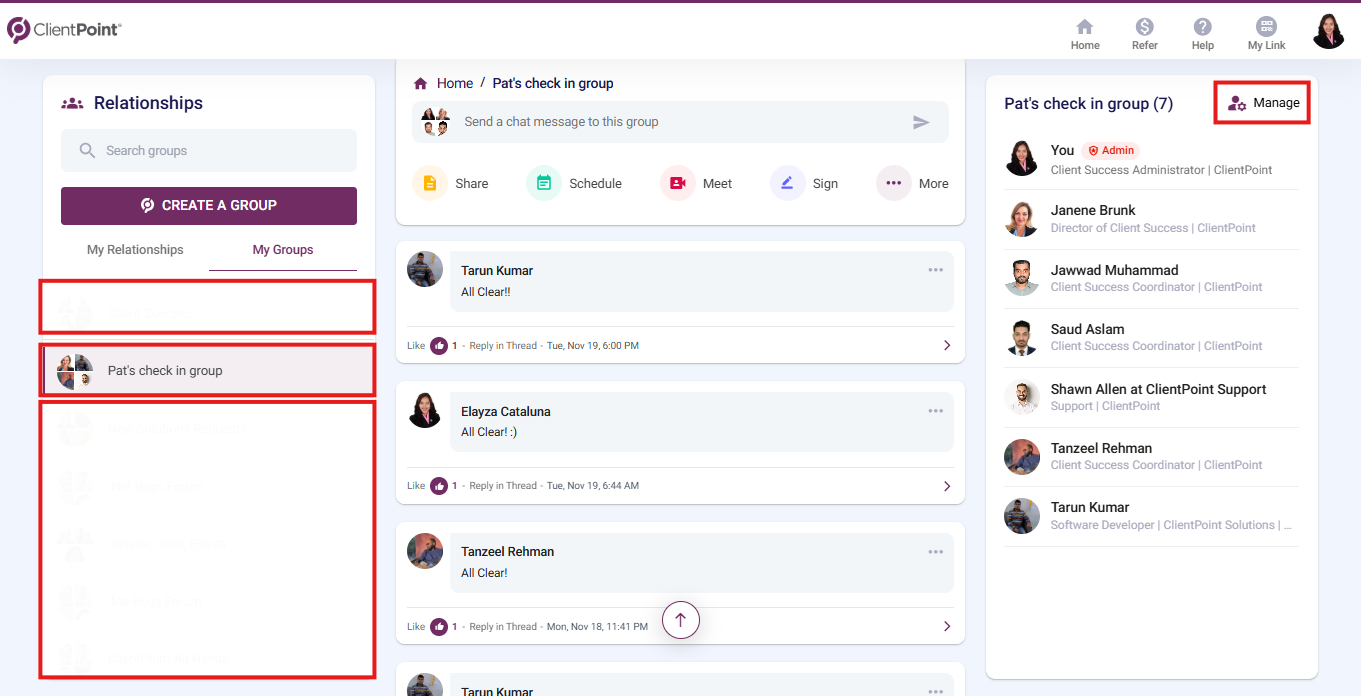Click Janene Brunk in members list

(1151, 219)
